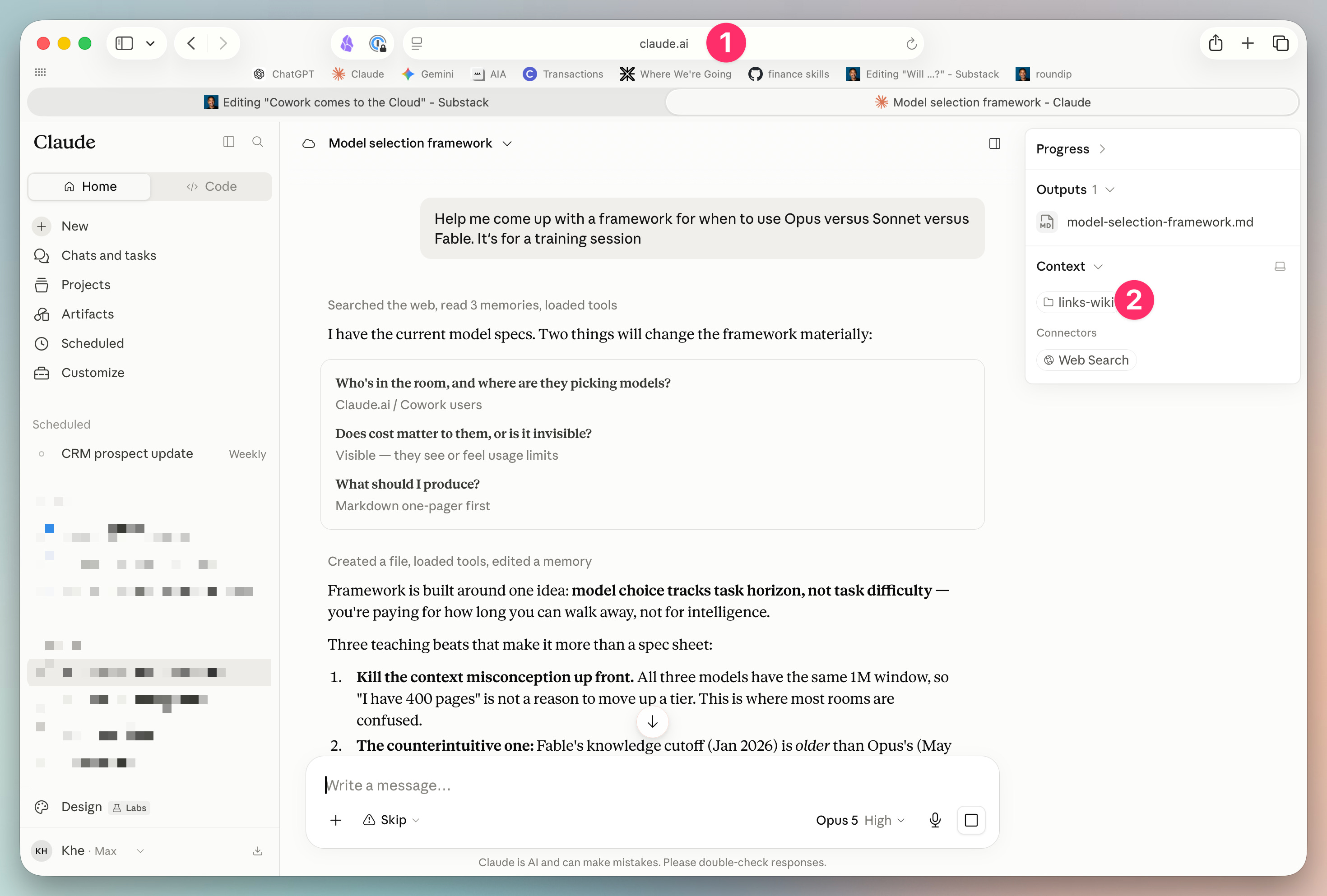This screenshot has width=1327, height=896.
Task: Click the Scheduled section heading above CRM prospect update
Action: [61, 425]
